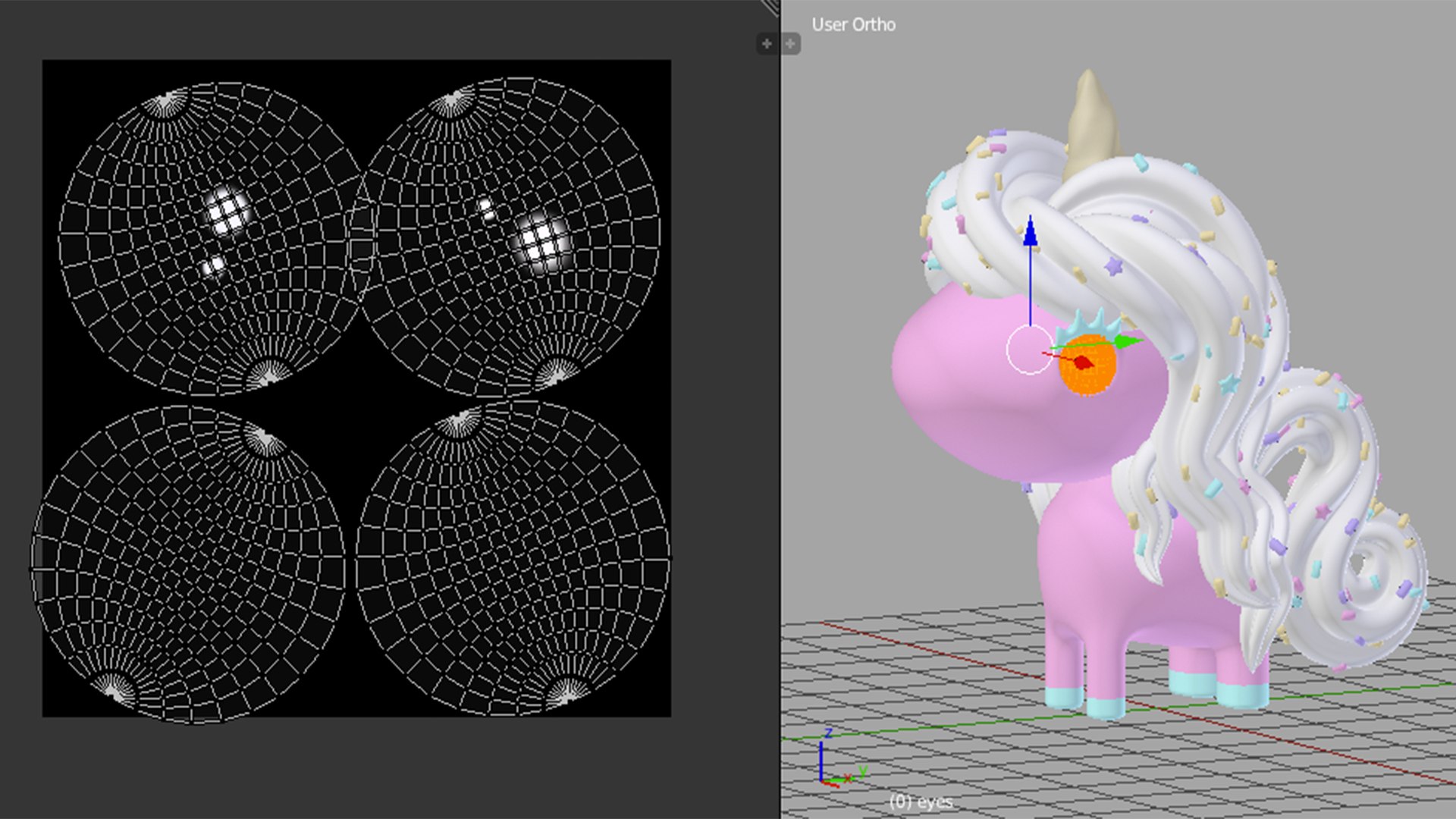Expand the UV editor properties panel plus button
This screenshot has height=819, width=1456.
coord(767,44)
